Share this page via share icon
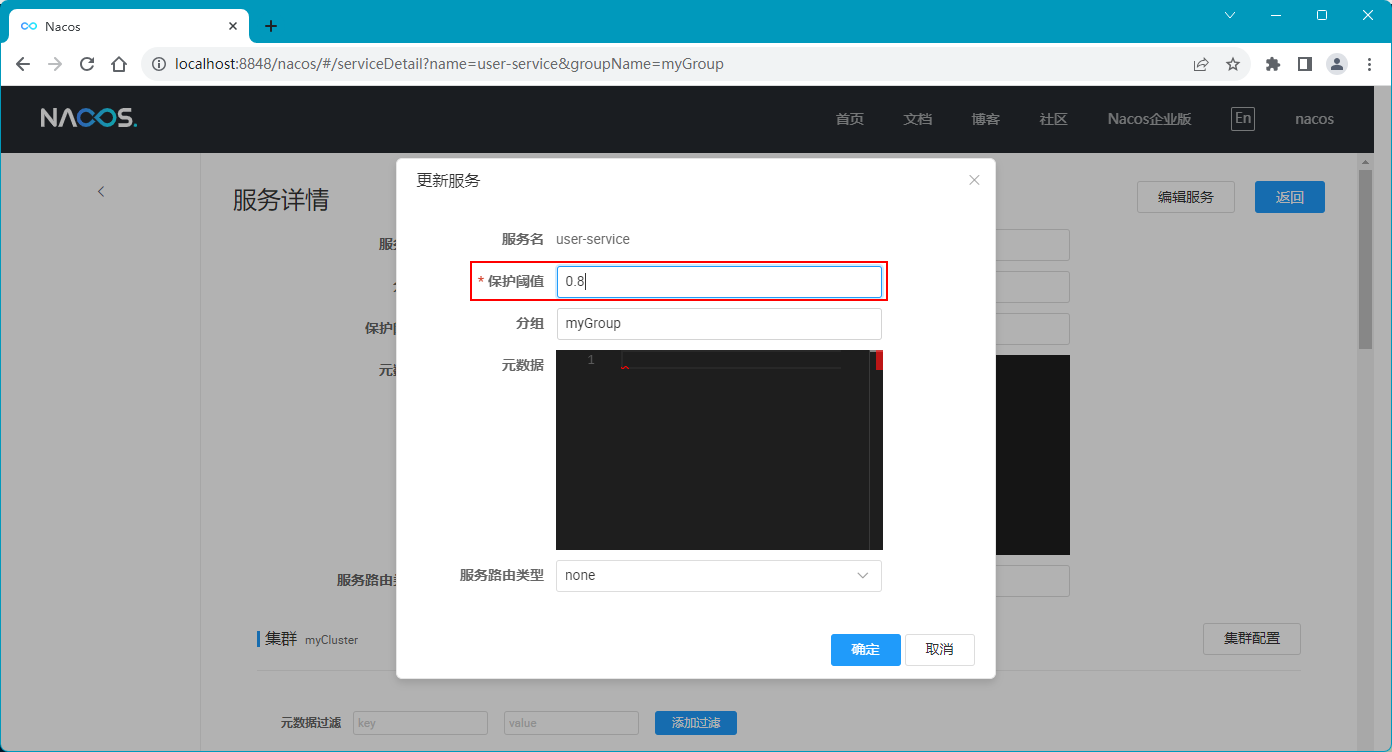The height and width of the screenshot is (752, 1392). 1201,64
